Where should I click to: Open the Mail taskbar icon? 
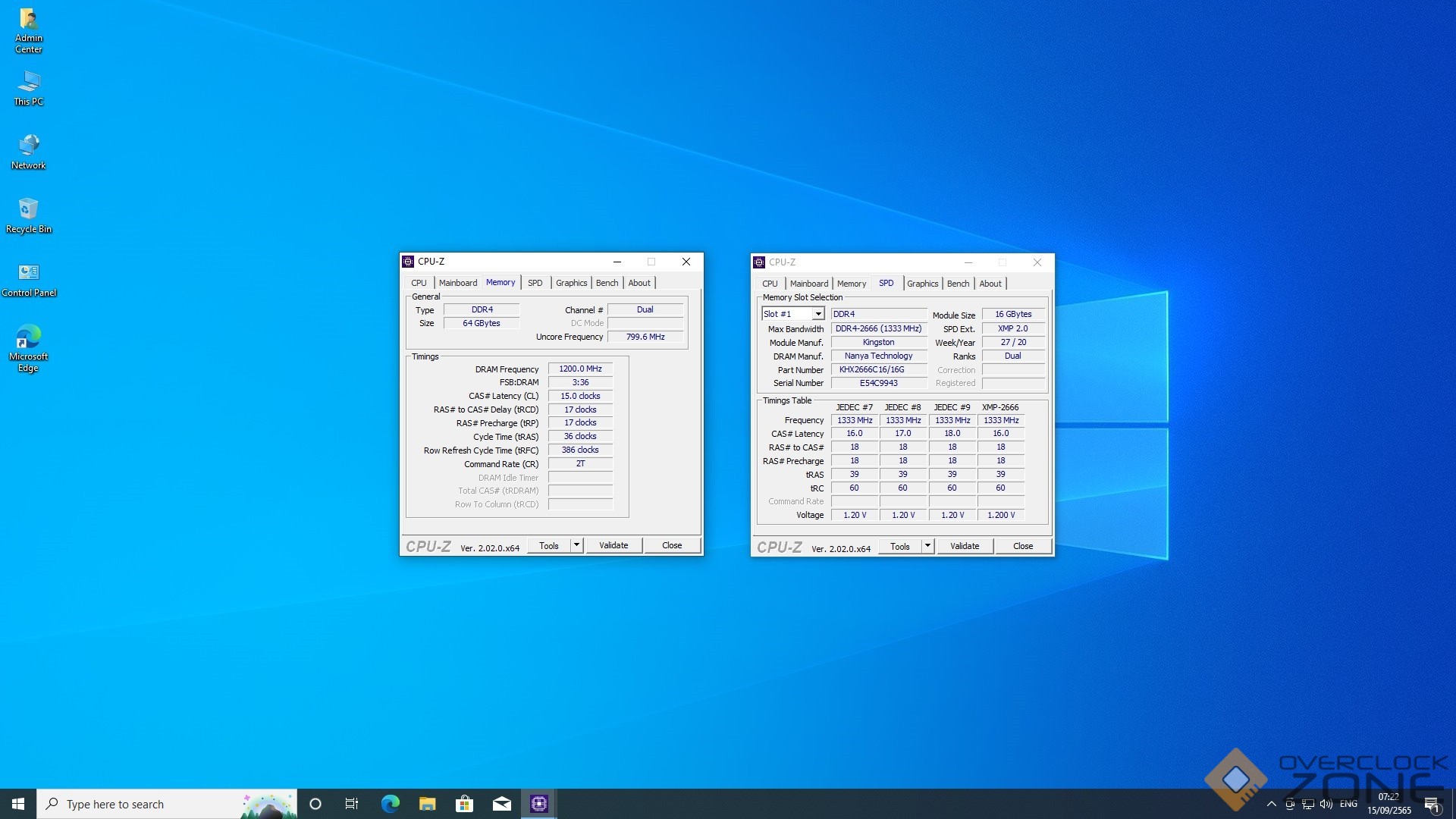[501, 804]
